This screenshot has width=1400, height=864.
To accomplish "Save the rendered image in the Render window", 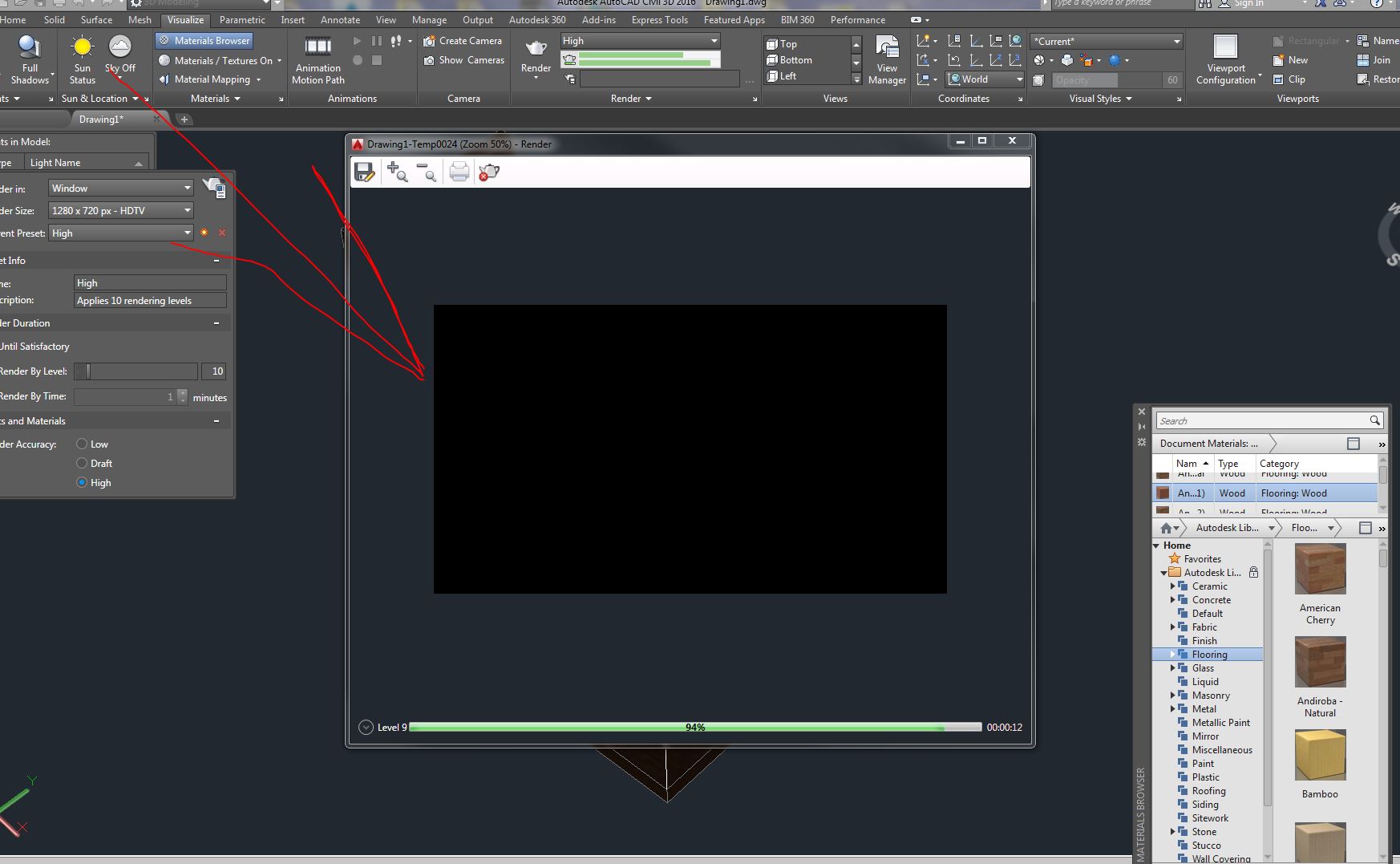I will (365, 171).
